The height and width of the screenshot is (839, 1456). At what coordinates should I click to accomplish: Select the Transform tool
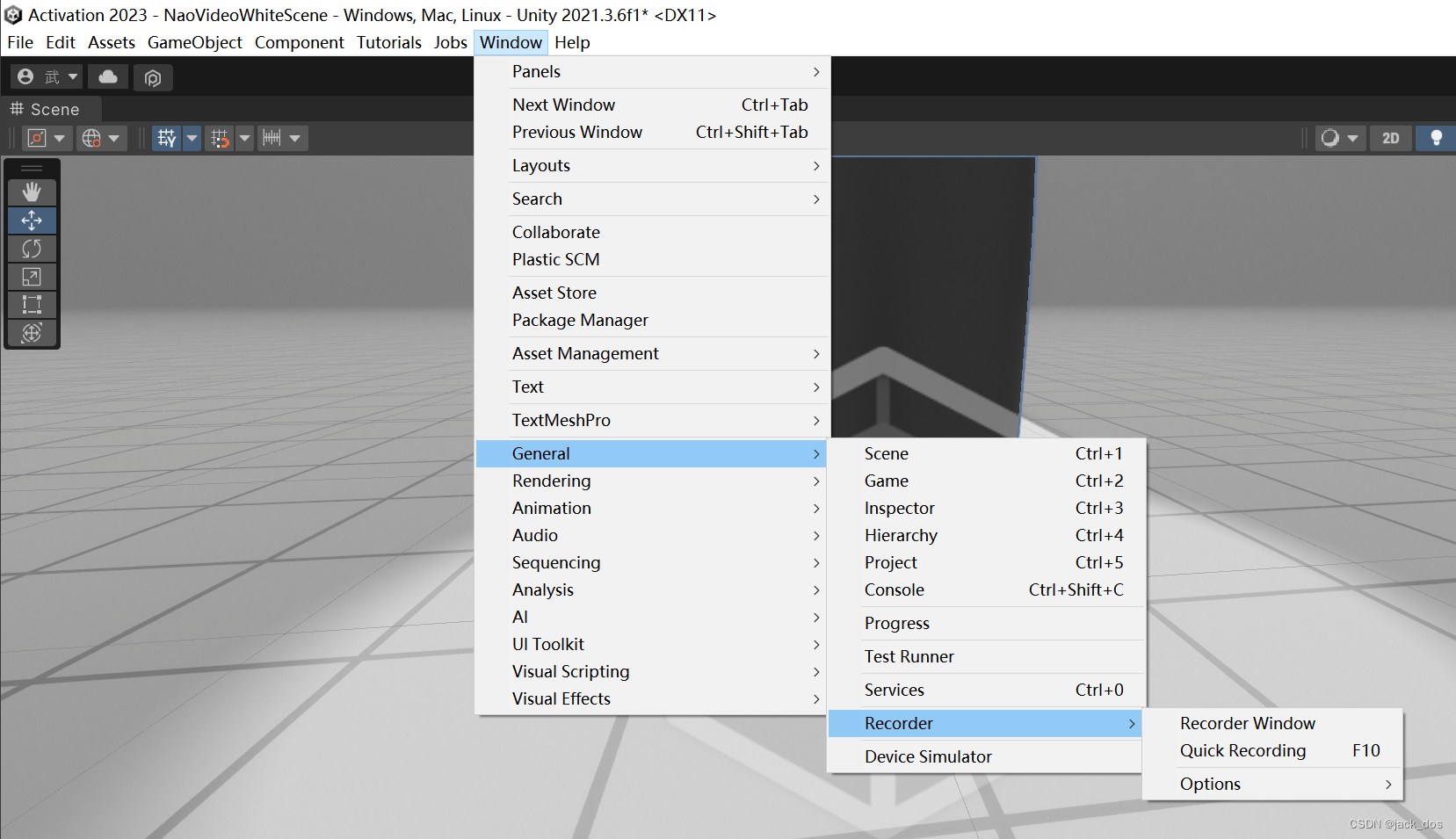point(32,333)
